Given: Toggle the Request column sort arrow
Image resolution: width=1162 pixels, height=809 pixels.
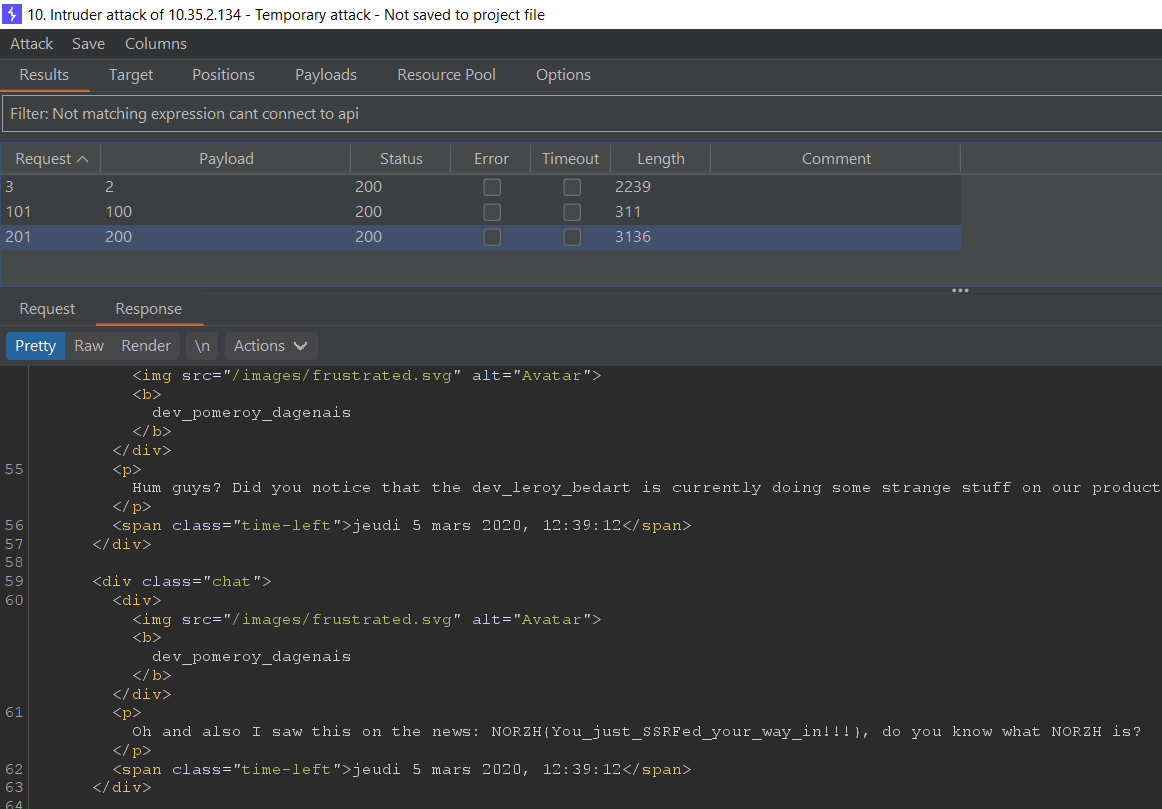Looking at the screenshot, I should click(83, 159).
